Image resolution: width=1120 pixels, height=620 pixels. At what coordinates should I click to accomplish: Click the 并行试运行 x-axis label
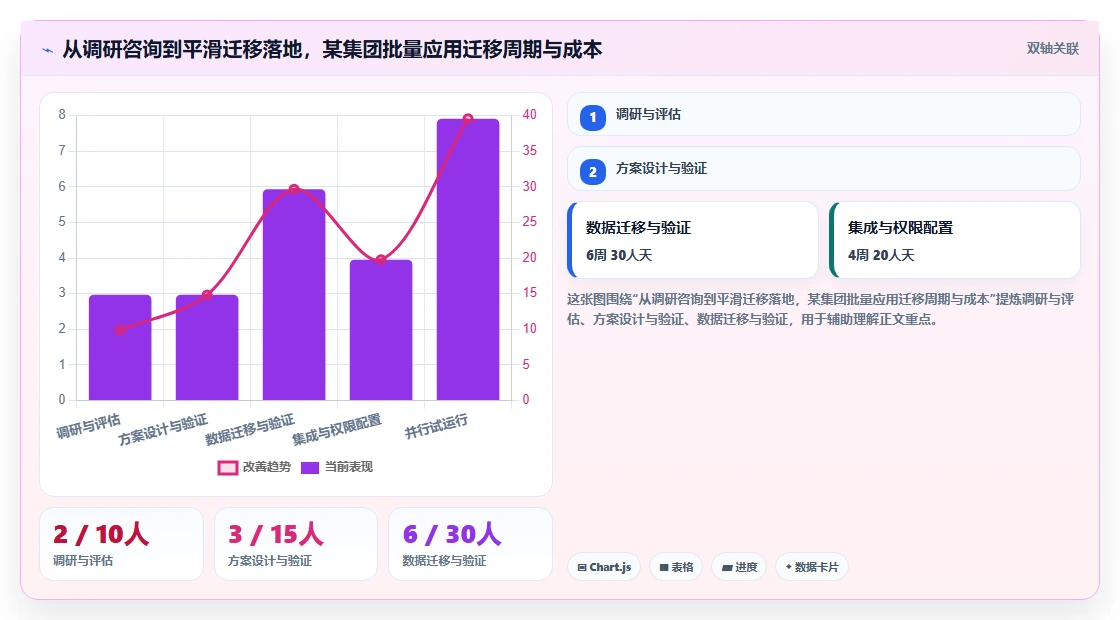(436, 426)
